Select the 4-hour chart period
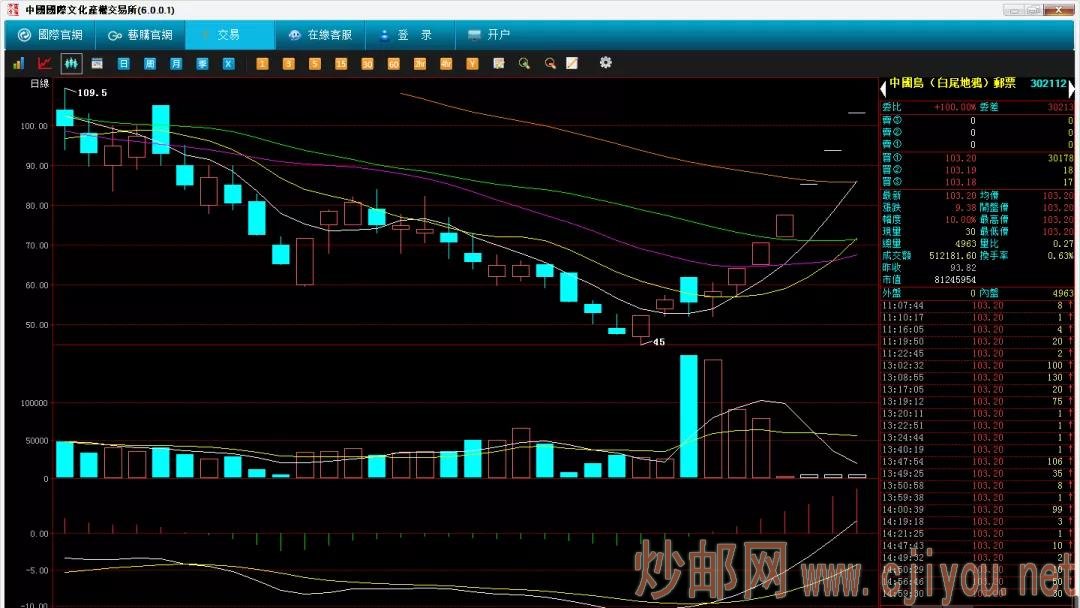Screen dimensions: 1080x608 point(446,63)
